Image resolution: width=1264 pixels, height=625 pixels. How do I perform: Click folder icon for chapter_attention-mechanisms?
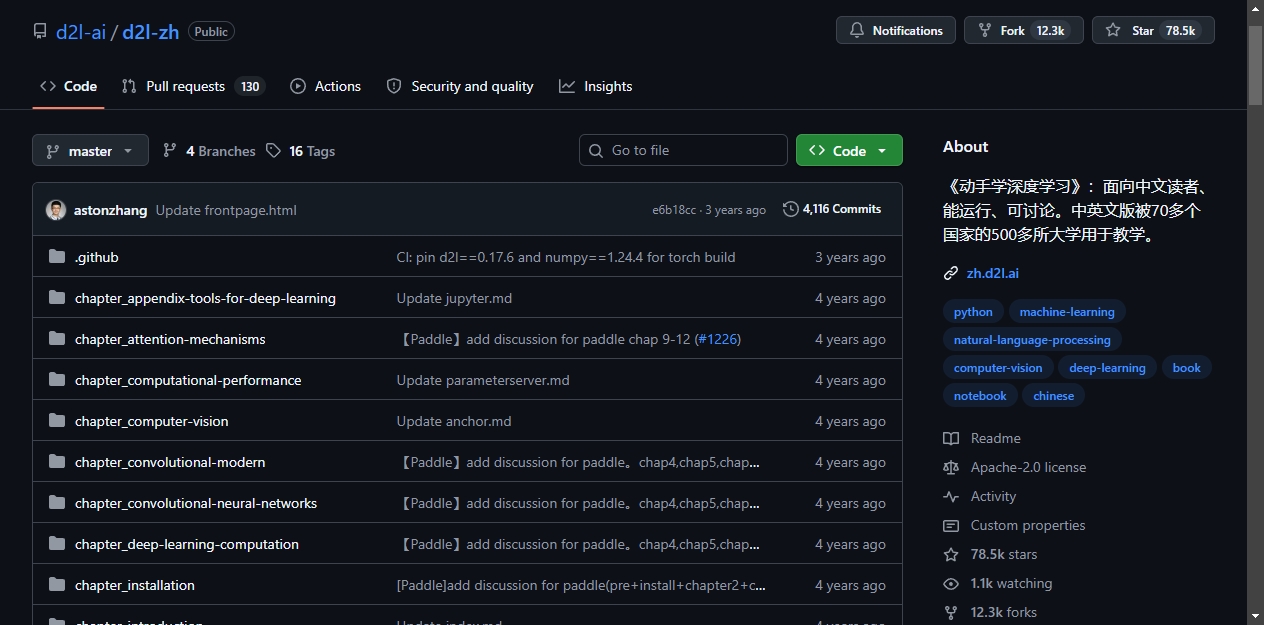click(x=57, y=339)
